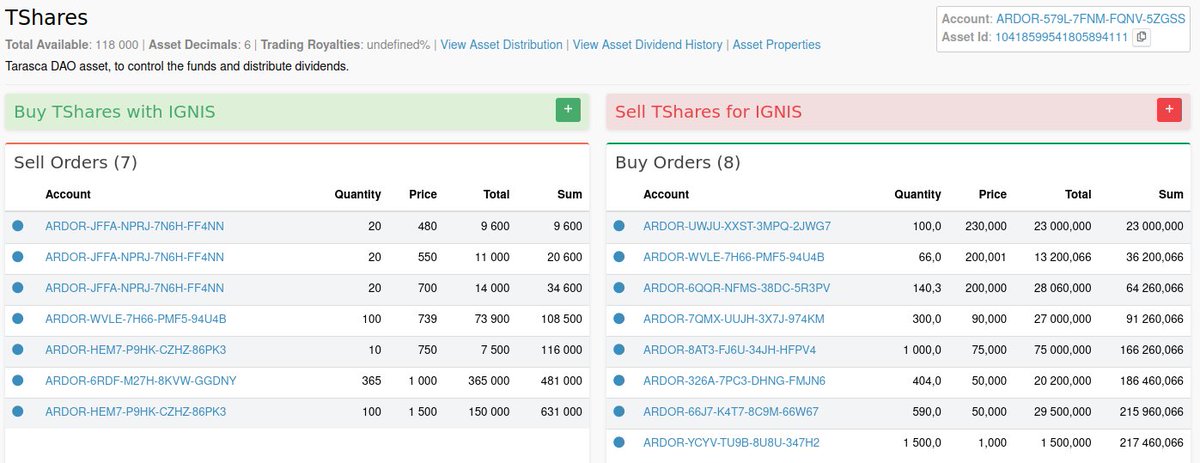Image resolution: width=1200 pixels, height=463 pixels.
Task: Click blue dot of sell order priced 700
Action: point(18,288)
